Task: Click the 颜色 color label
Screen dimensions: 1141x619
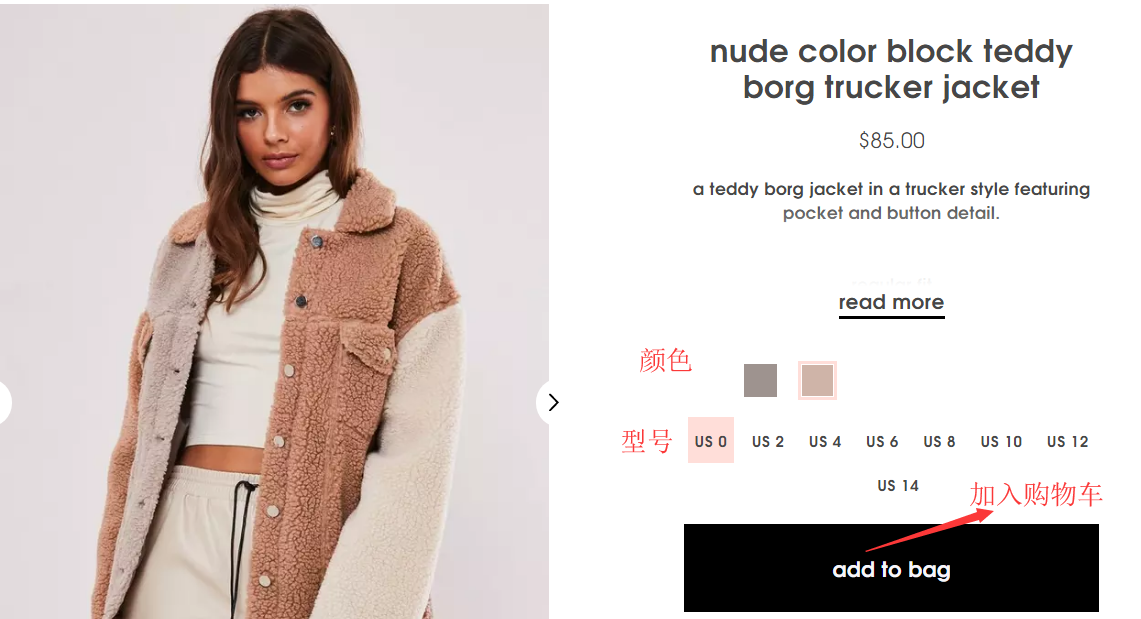Action: tap(664, 361)
